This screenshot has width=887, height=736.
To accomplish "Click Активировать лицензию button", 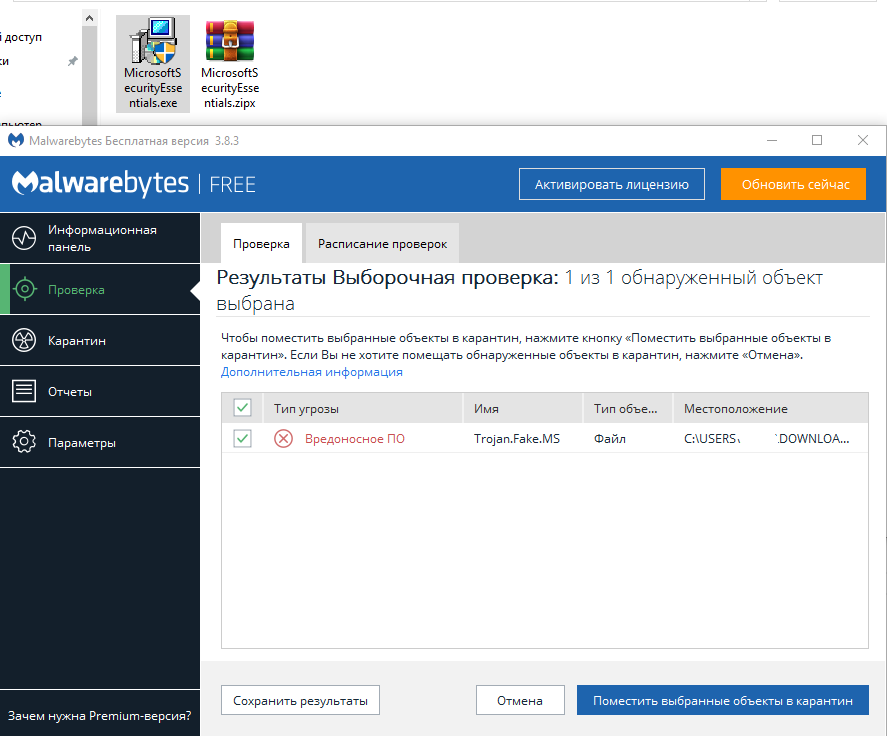I will (612, 184).
